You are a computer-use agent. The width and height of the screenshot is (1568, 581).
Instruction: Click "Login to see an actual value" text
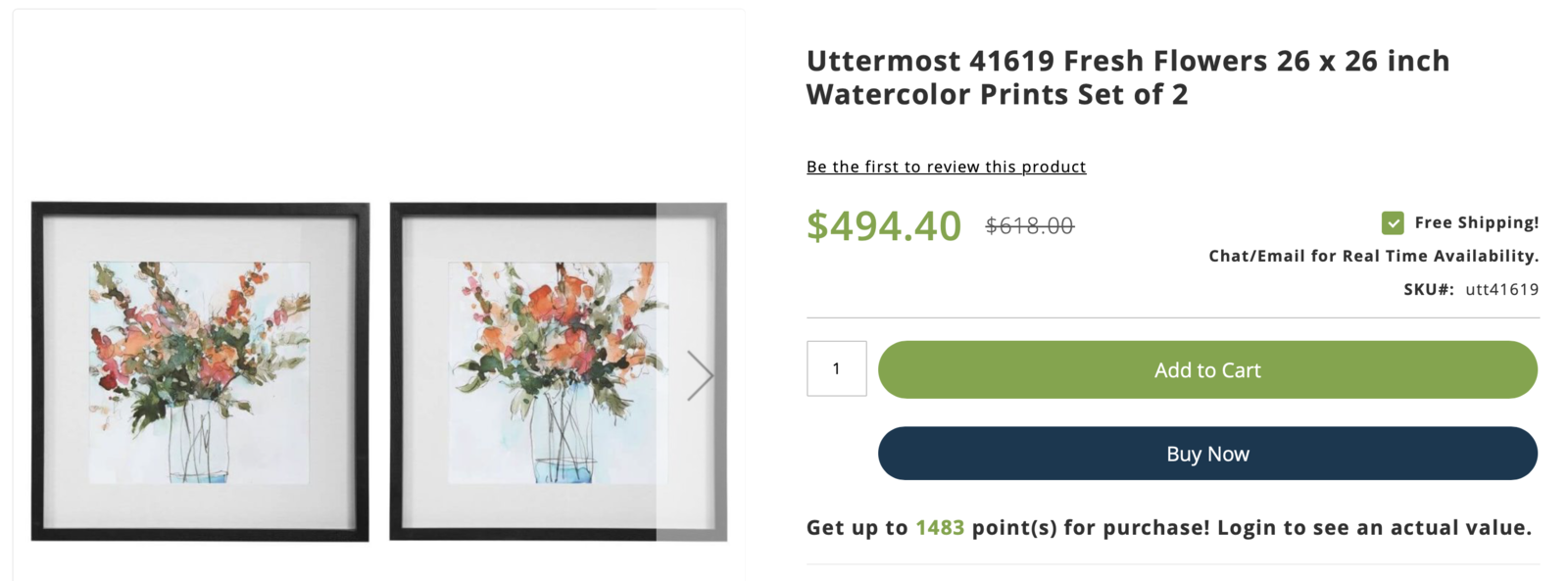(1374, 528)
